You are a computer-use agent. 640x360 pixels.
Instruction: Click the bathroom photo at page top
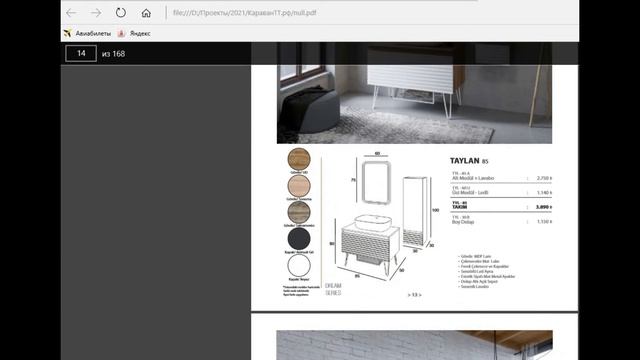414,93
